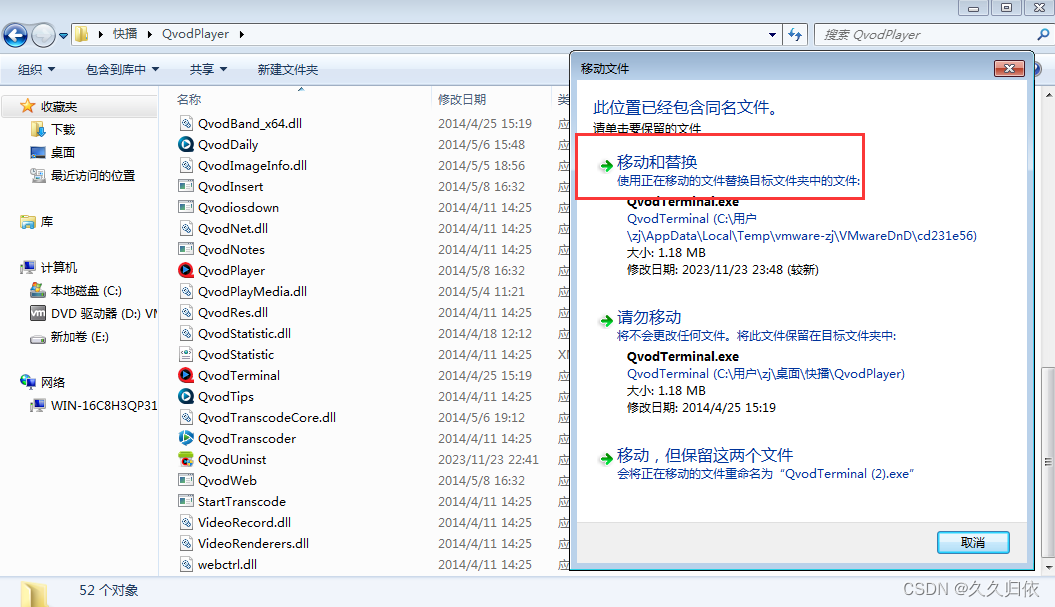The height and width of the screenshot is (607, 1055).
Task: Select 新加卷 (E:) drive
Action: (x=79, y=336)
